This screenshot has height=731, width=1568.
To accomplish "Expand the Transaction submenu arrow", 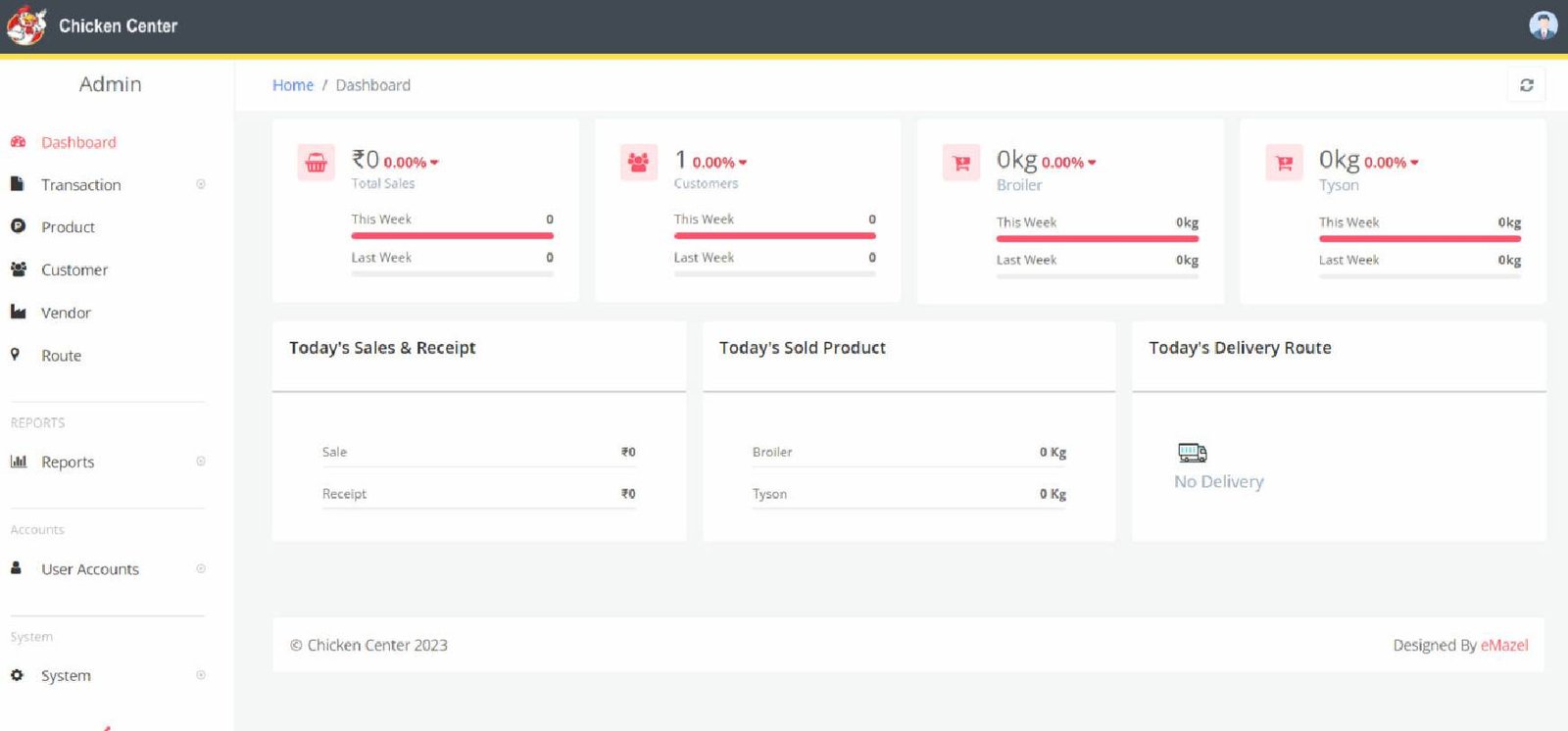I will (x=201, y=184).
